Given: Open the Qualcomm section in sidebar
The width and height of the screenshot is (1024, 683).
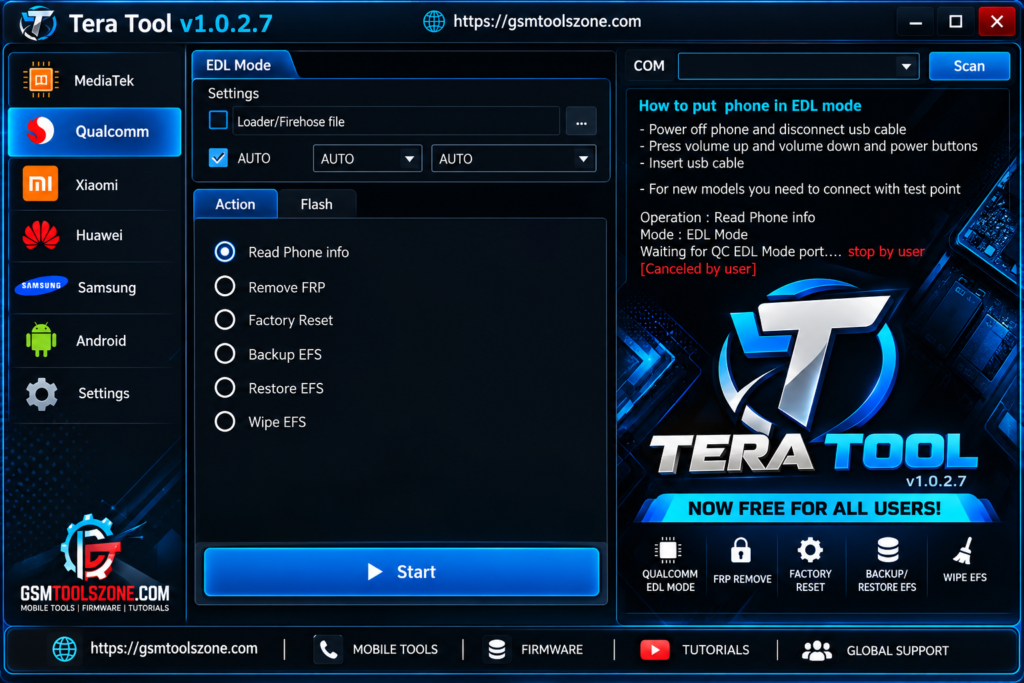Looking at the screenshot, I should click(95, 131).
